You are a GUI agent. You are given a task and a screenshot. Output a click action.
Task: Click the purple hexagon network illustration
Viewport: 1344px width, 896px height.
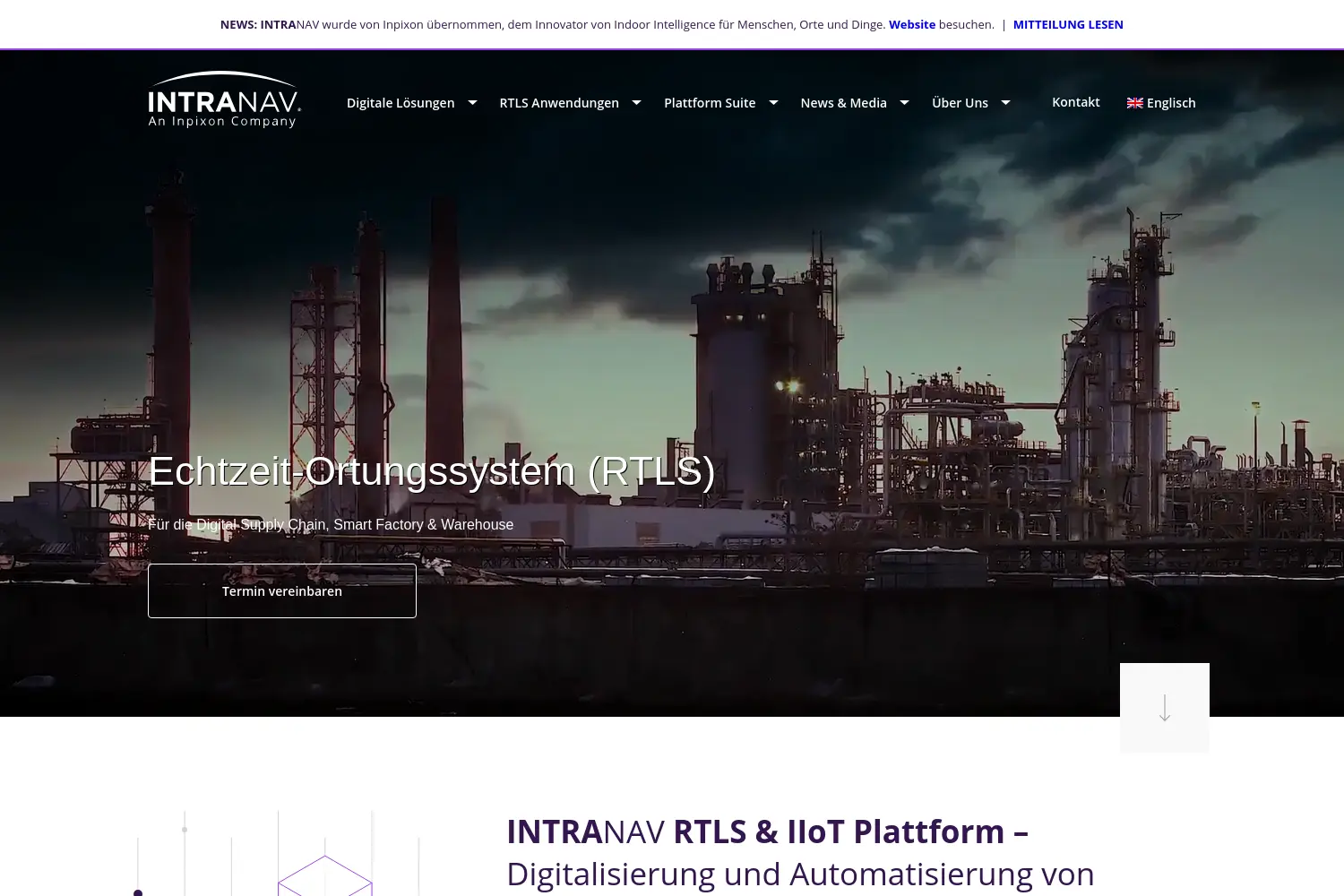click(278, 853)
